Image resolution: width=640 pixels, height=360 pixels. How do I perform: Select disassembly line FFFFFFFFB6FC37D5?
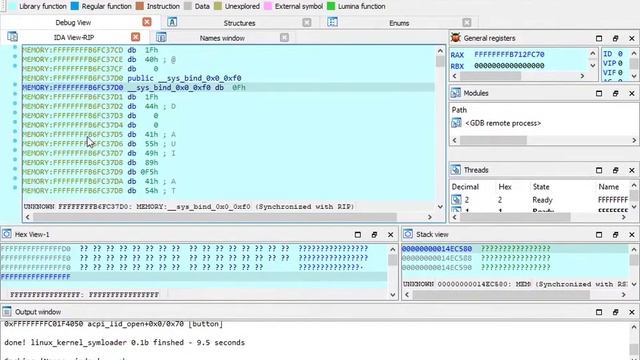pos(99,134)
